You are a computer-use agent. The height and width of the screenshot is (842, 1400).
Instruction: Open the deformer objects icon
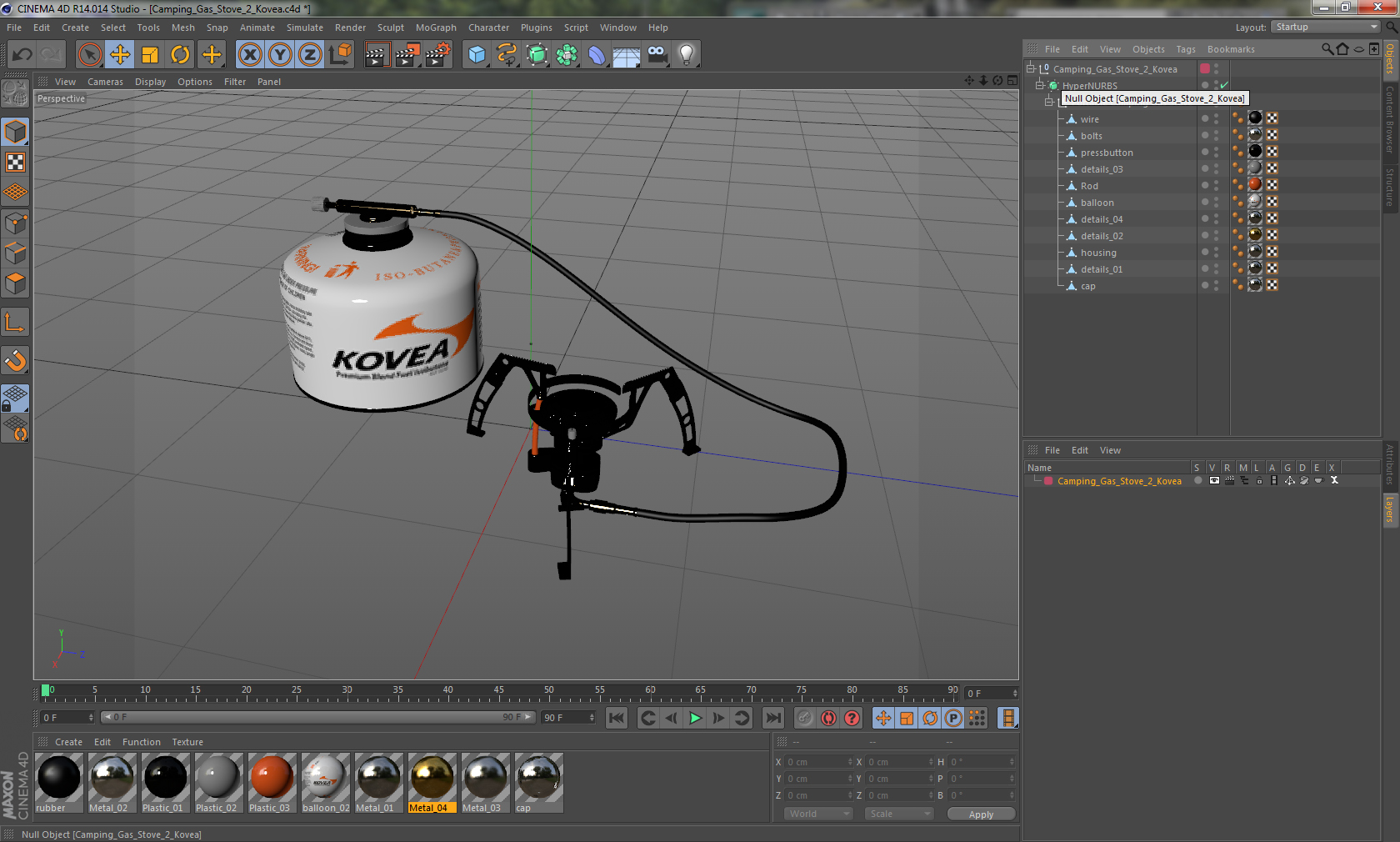tap(597, 55)
